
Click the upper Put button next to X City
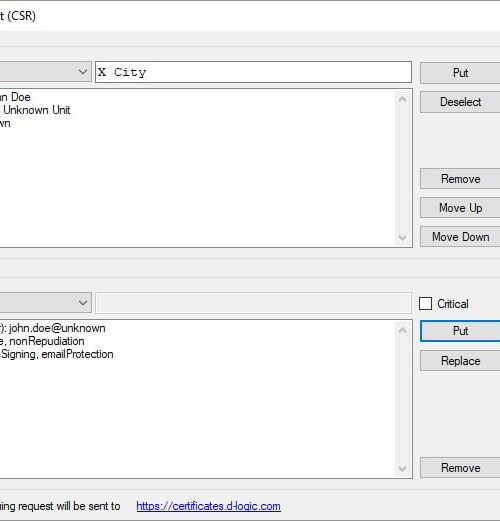click(460, 73)
